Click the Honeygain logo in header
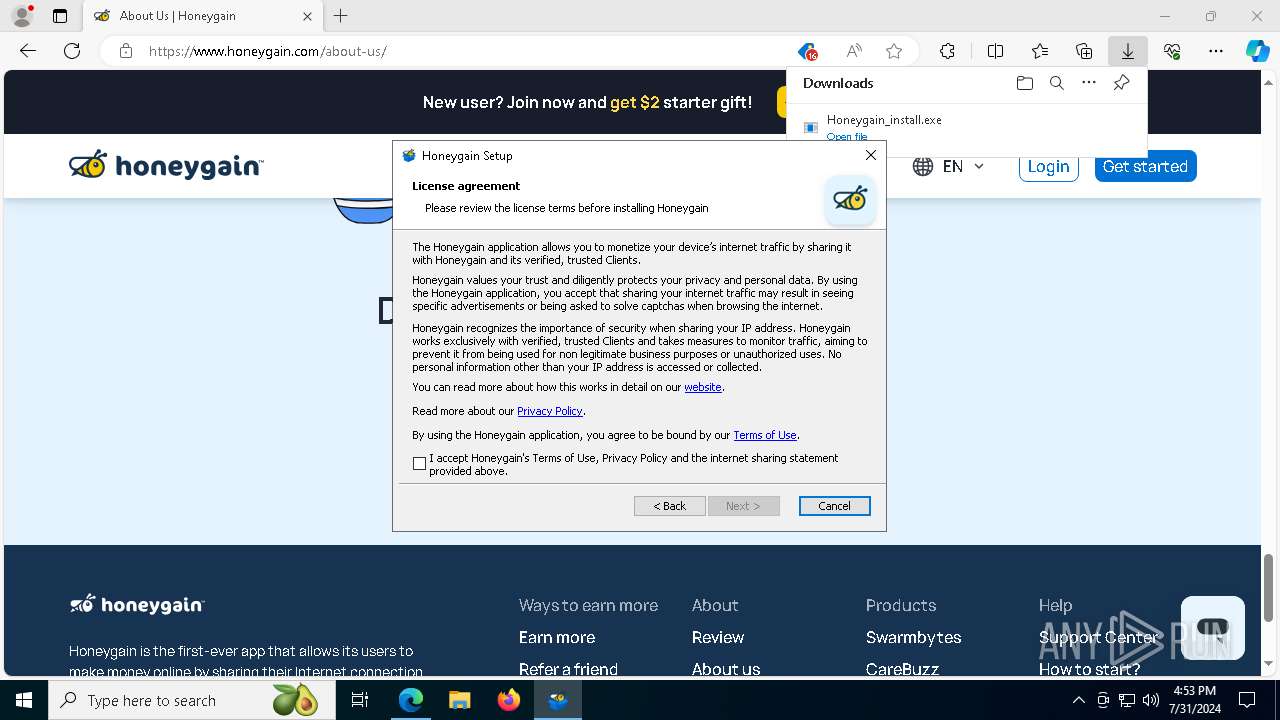 coord(166,165)
